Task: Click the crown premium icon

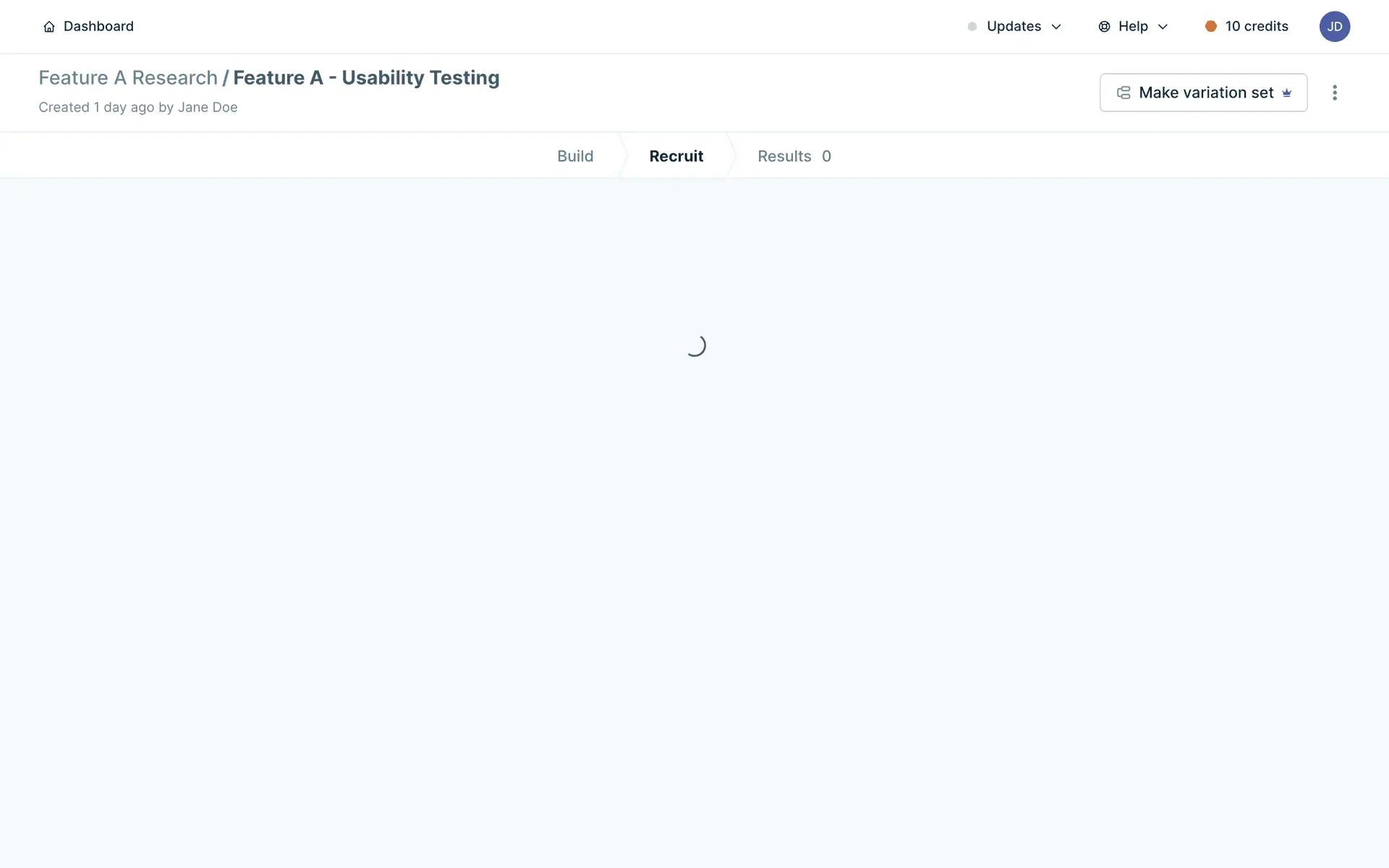Action: [x=1286, y=93]
